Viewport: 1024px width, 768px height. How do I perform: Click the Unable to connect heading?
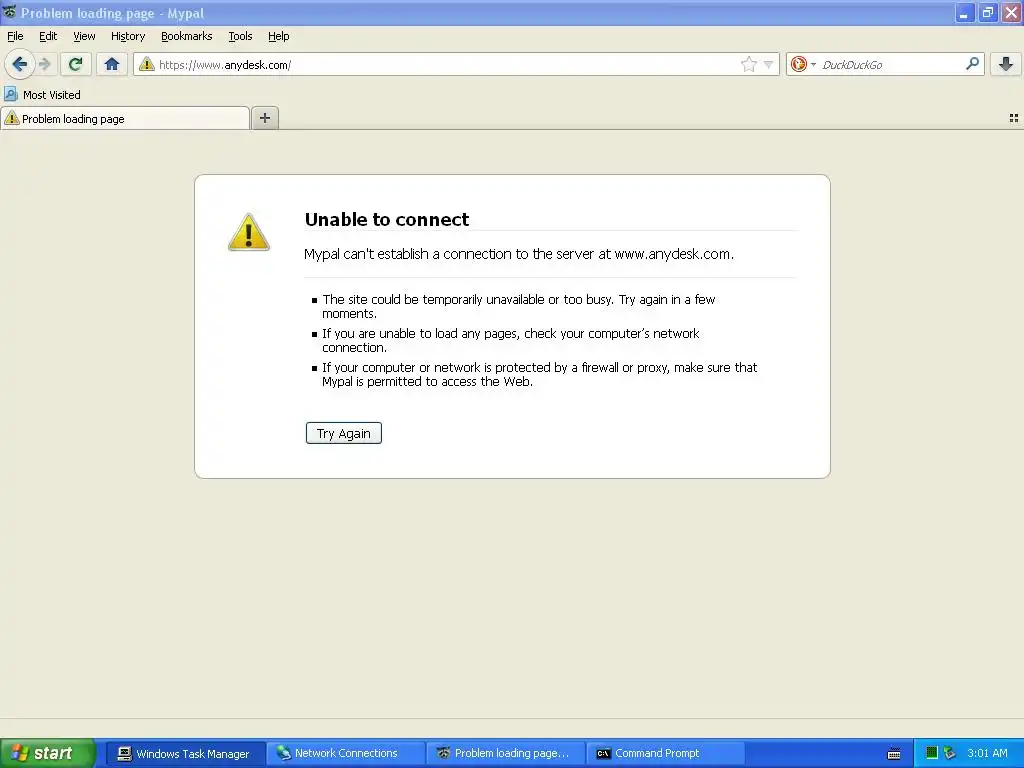click(x=387, y=219)
